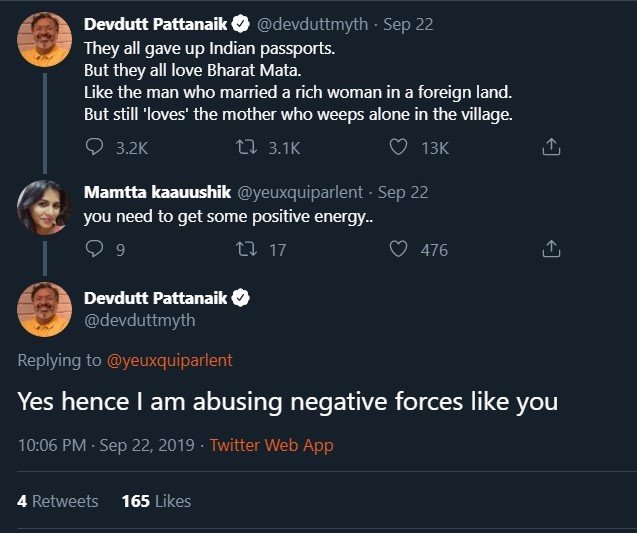View the 165 Likes list
The height and width of the screenshot is (533, 637).
click(156, 501)
